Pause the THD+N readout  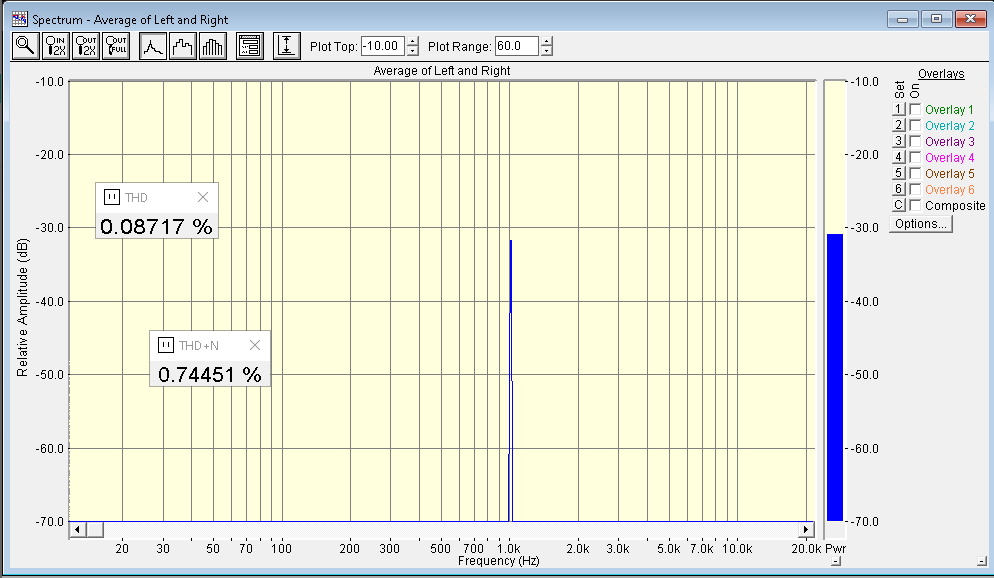click(x=166, y=345)
